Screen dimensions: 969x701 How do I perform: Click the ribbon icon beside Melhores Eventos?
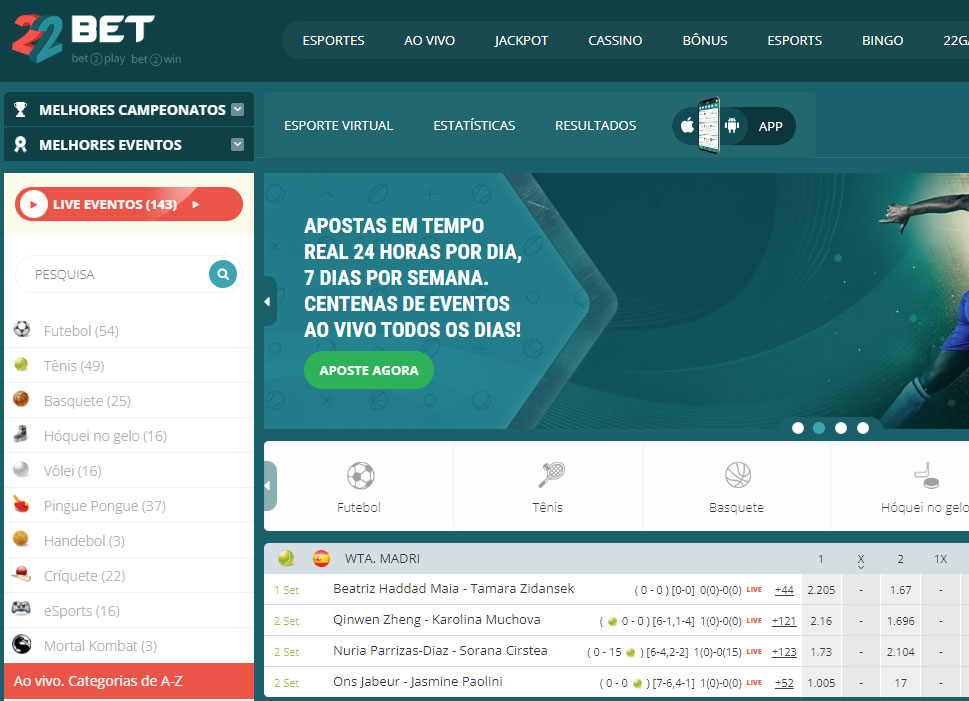(20, 145)
